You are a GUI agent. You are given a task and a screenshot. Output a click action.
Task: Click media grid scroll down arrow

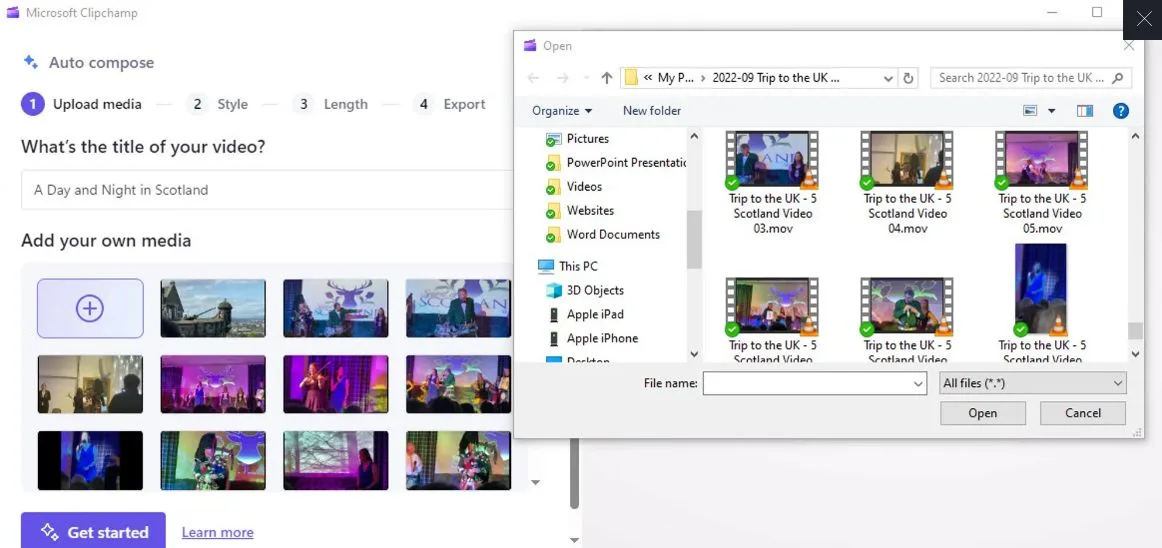point(535,483)
